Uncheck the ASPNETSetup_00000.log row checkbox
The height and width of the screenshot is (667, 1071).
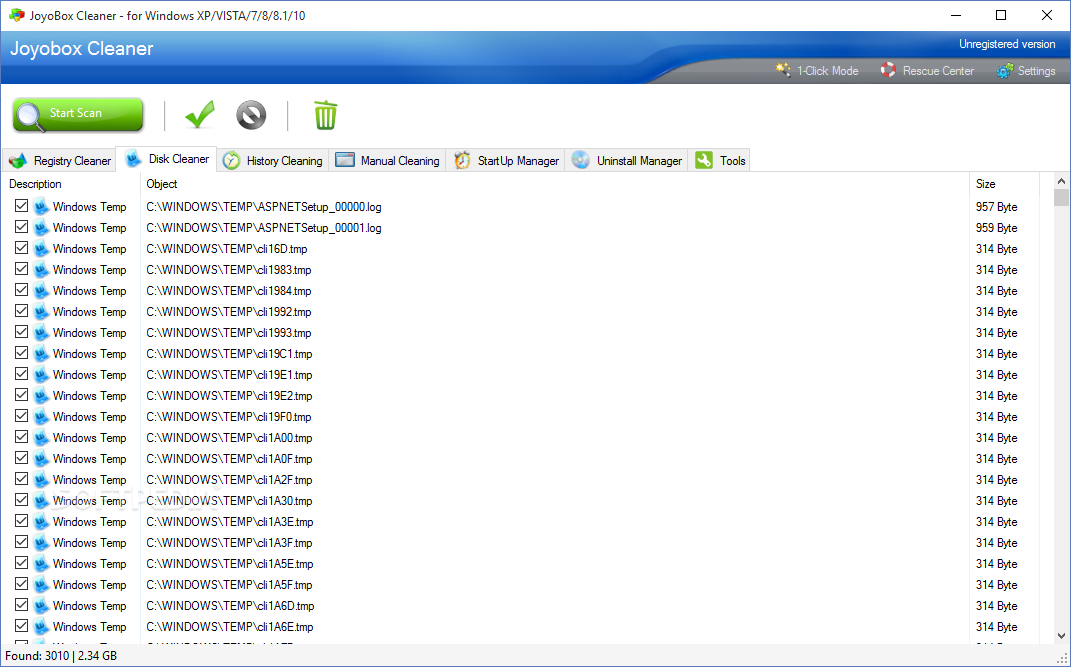click(x=21, y=205)
